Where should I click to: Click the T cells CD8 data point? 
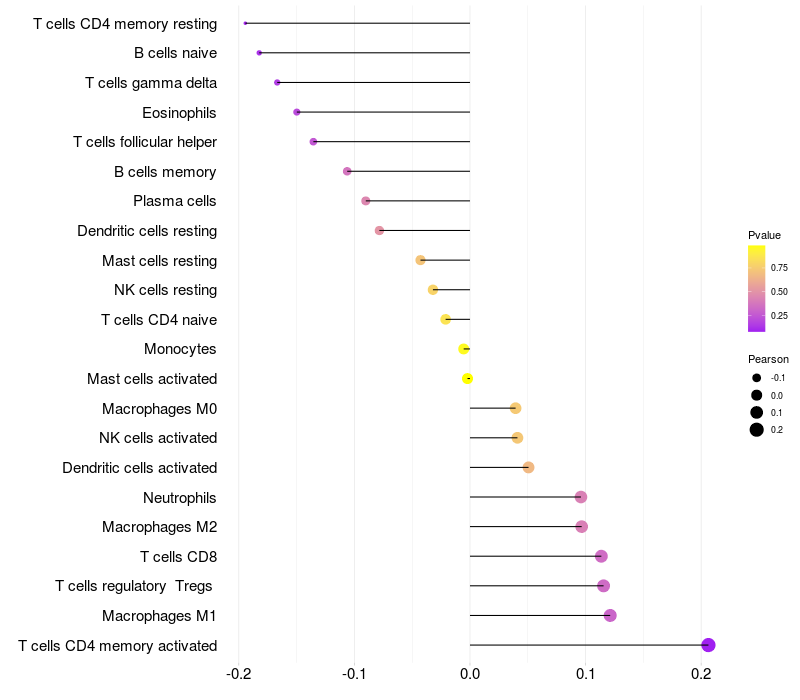coord(601,556)
